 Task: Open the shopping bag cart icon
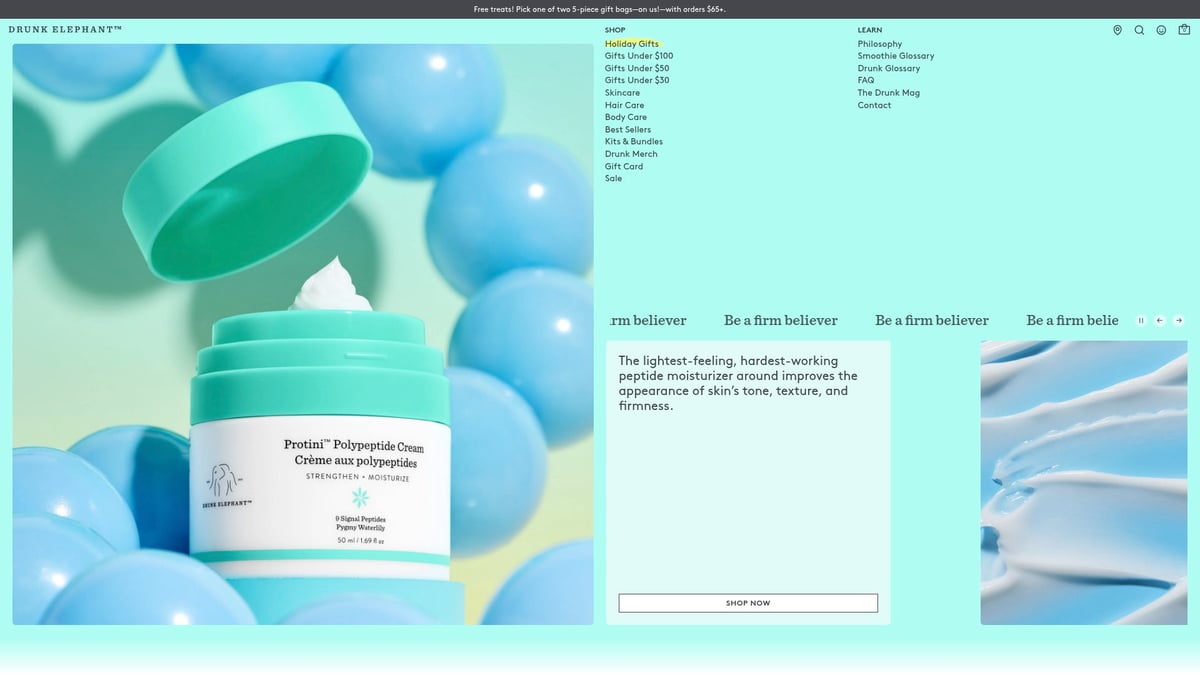click(x=1184, y=30)
